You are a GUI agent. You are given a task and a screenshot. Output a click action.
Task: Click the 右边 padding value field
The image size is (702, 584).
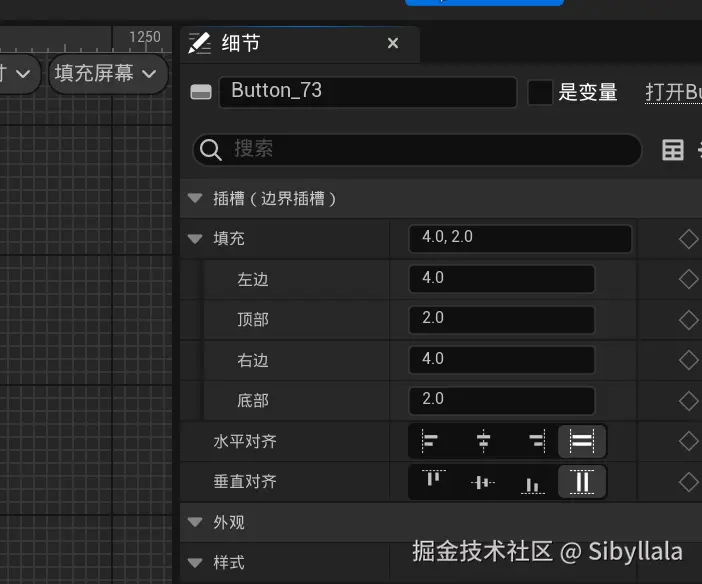point(501,360)
